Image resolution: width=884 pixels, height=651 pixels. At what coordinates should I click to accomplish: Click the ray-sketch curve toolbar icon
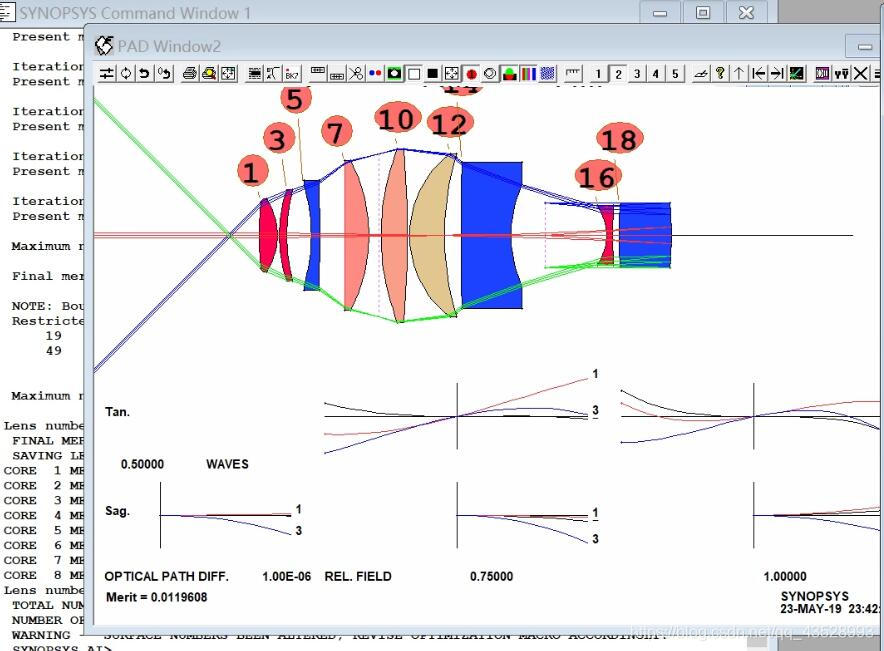click(x=273, y=73)
